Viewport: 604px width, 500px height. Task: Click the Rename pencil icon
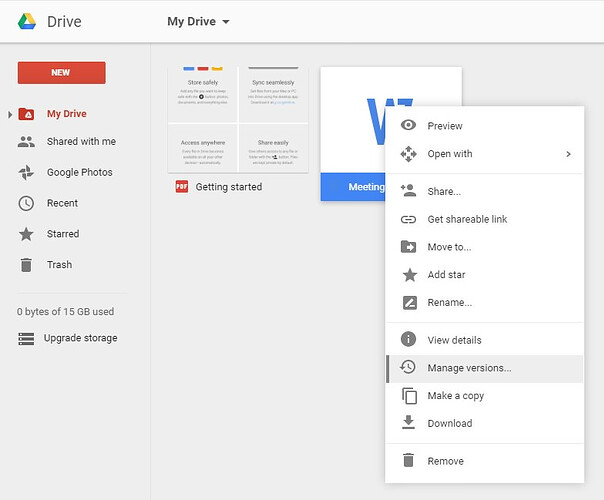(x=409, y=303)
